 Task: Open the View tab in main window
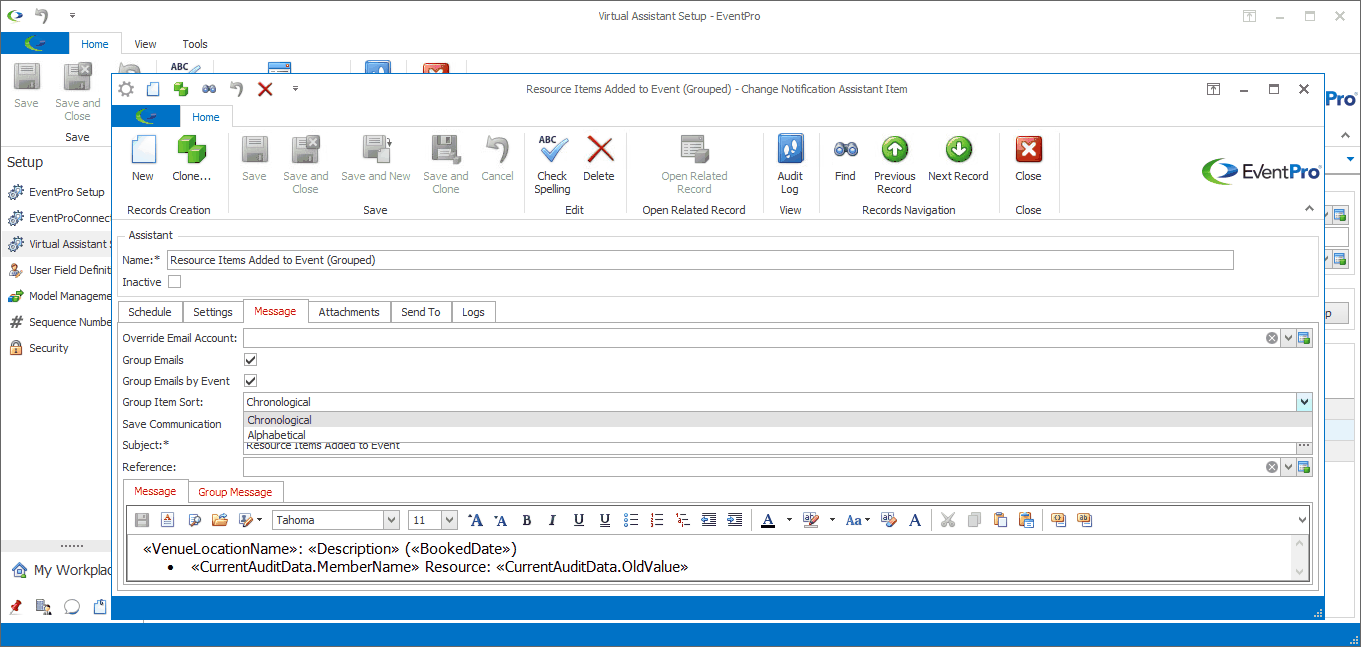point(146,44)
